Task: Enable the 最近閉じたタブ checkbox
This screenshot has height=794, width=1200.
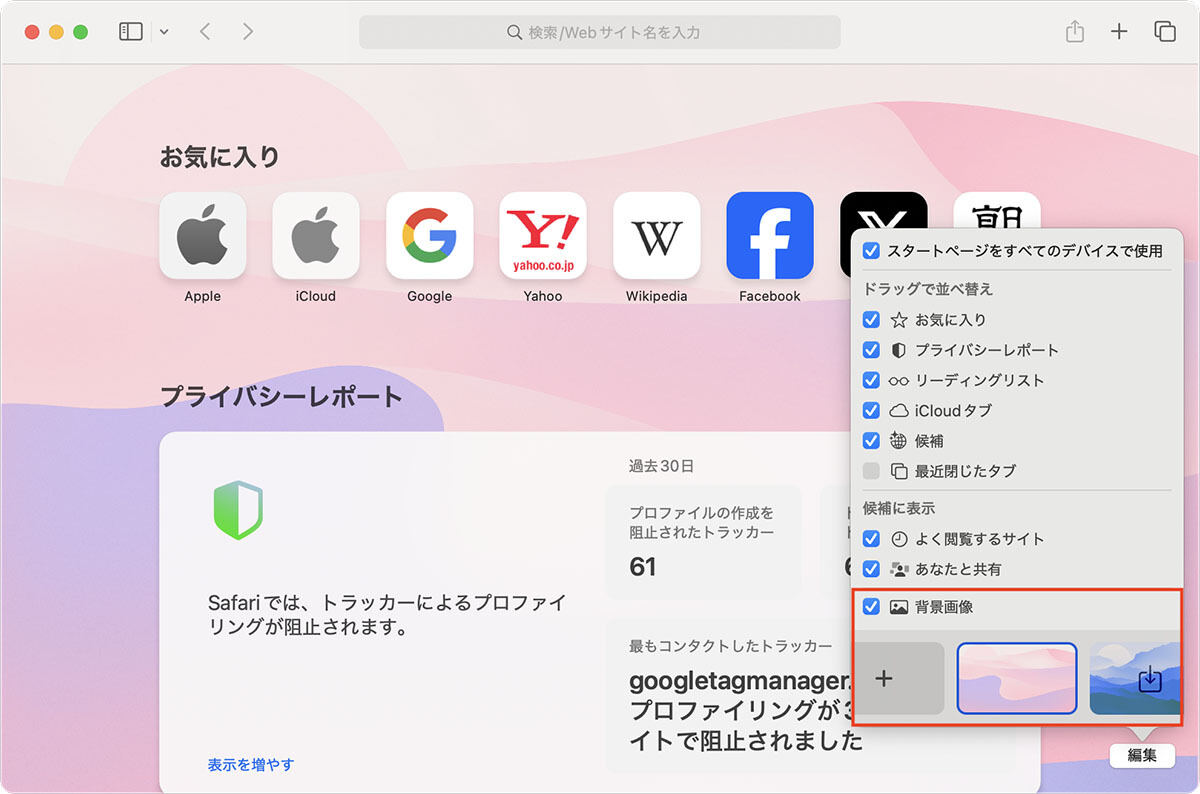Action: click(871, 470)
